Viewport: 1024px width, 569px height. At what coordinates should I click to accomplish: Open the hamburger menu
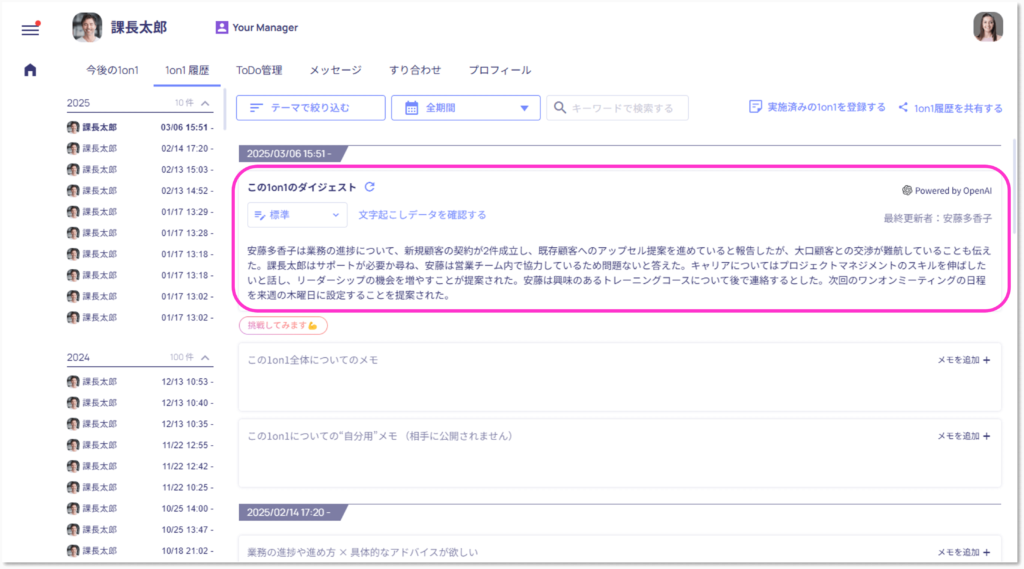pos(30,29)
